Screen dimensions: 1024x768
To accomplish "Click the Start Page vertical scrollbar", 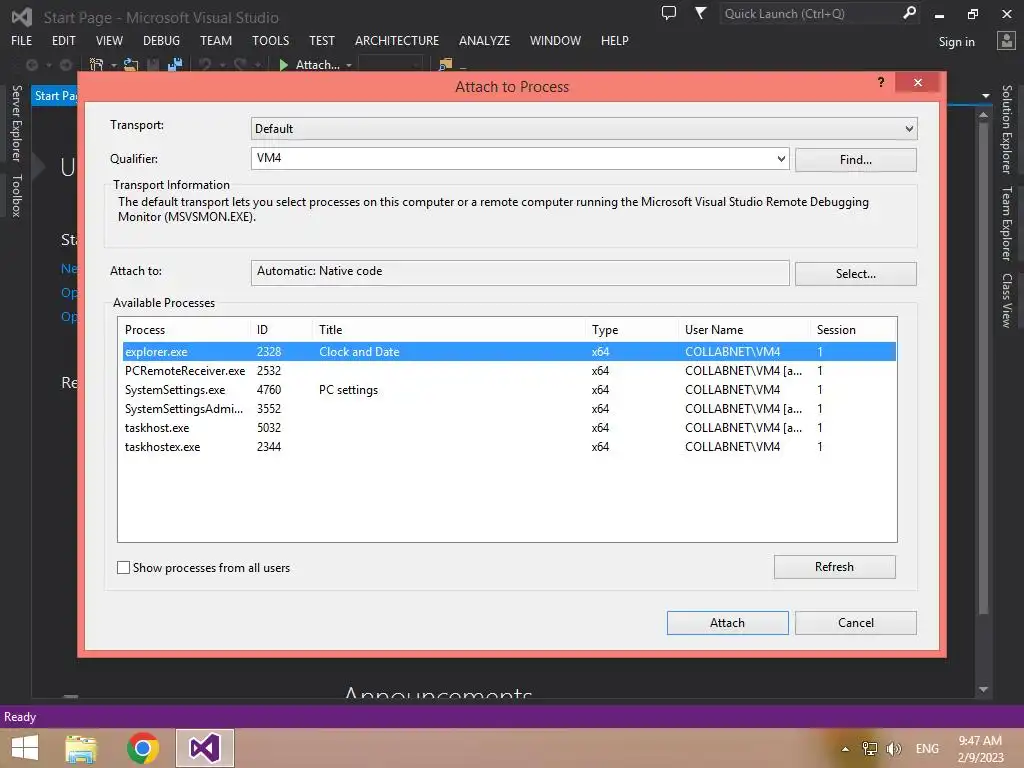I will (984, 369).
